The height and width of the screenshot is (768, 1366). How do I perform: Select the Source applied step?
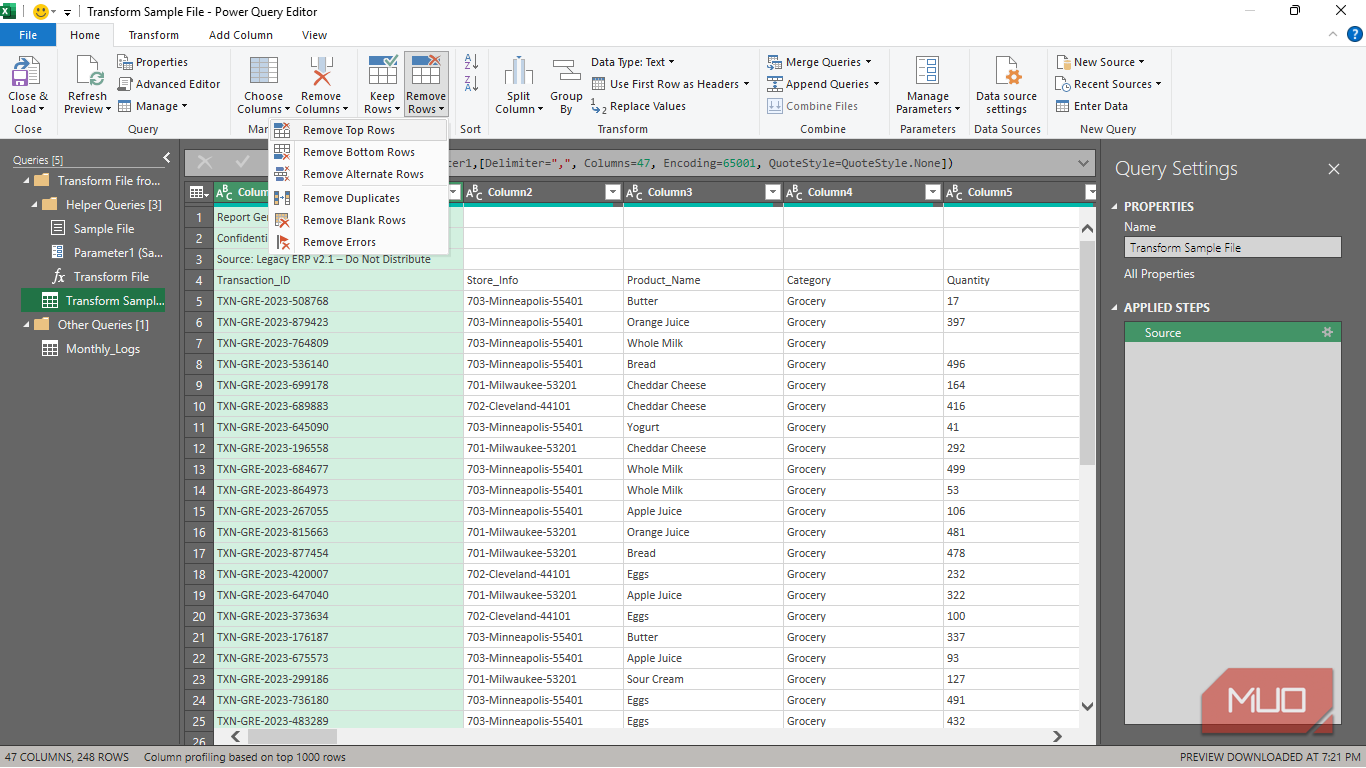1232,333
